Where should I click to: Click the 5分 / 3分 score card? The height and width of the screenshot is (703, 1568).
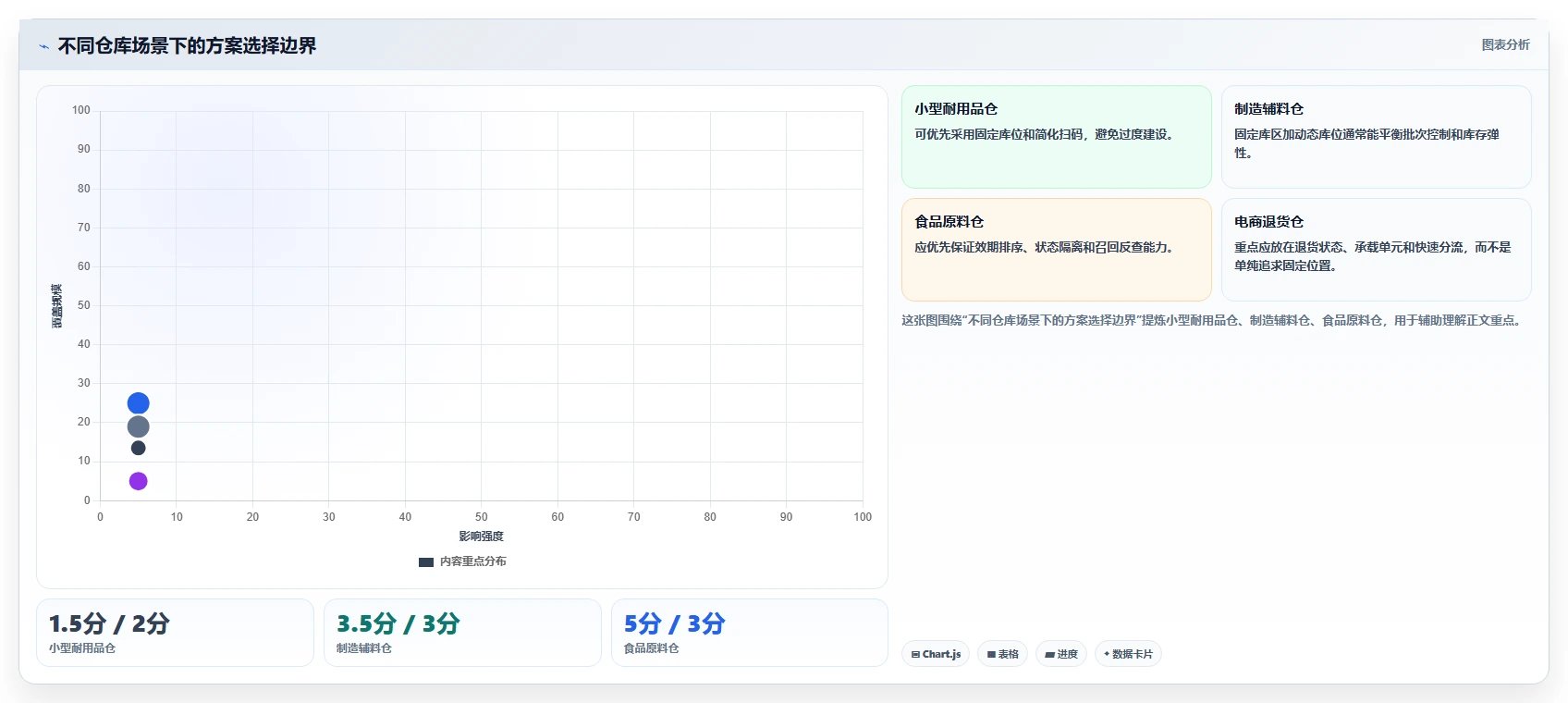[750, 633]
